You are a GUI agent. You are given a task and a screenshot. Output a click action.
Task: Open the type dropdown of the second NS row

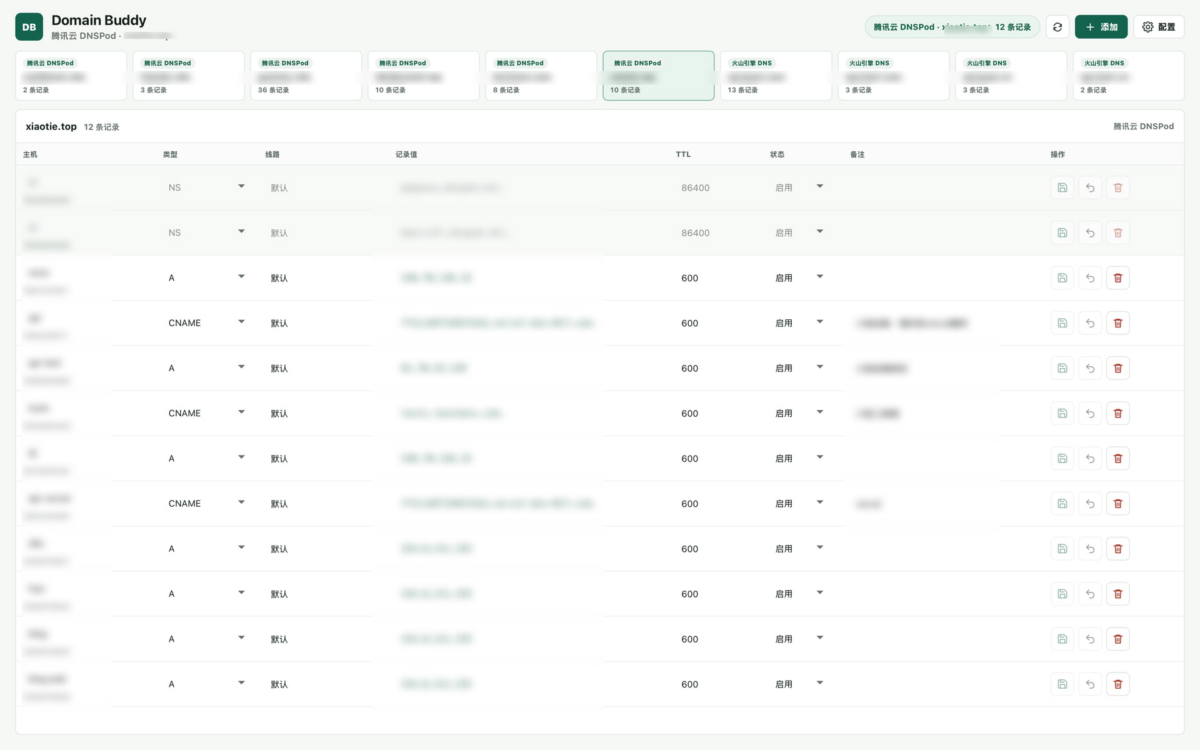[206, 233]
